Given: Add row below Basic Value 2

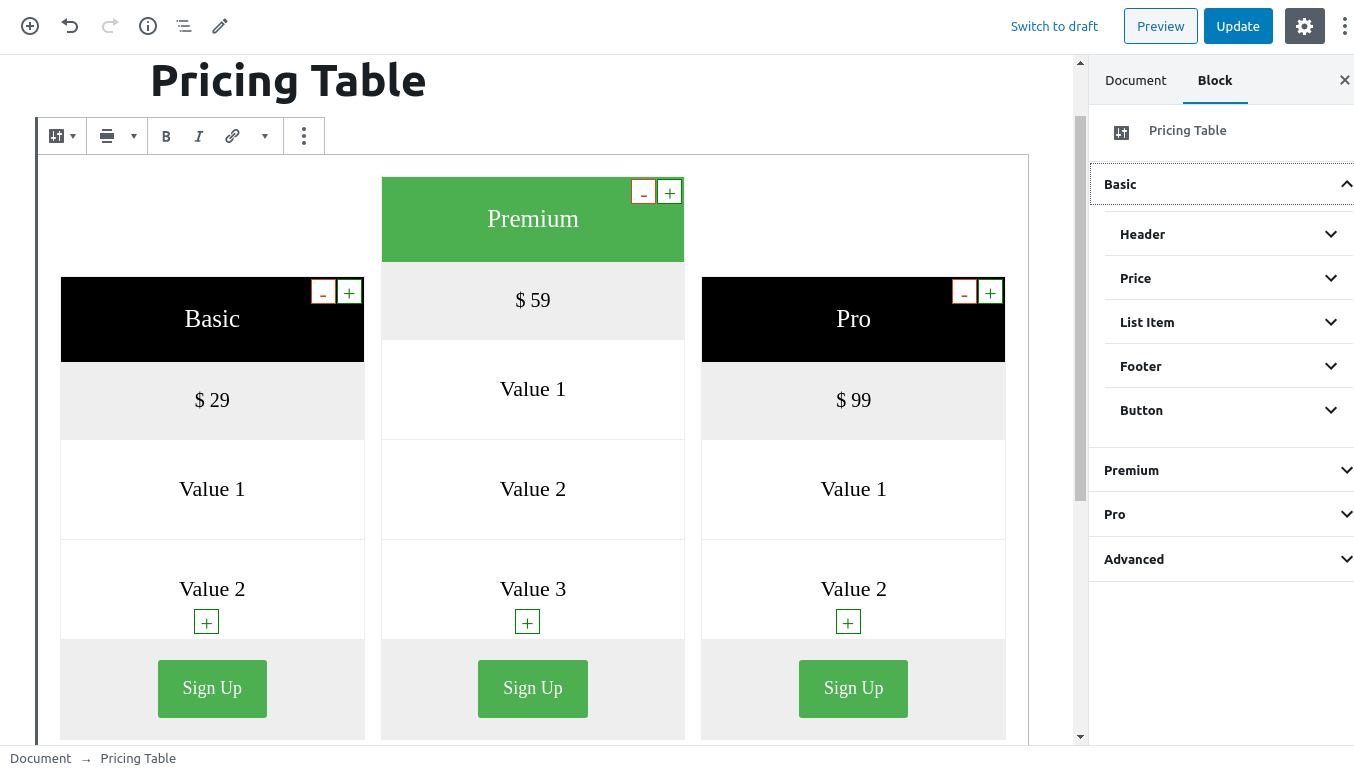Looking at the screenshot, I should tap(206, 622).
